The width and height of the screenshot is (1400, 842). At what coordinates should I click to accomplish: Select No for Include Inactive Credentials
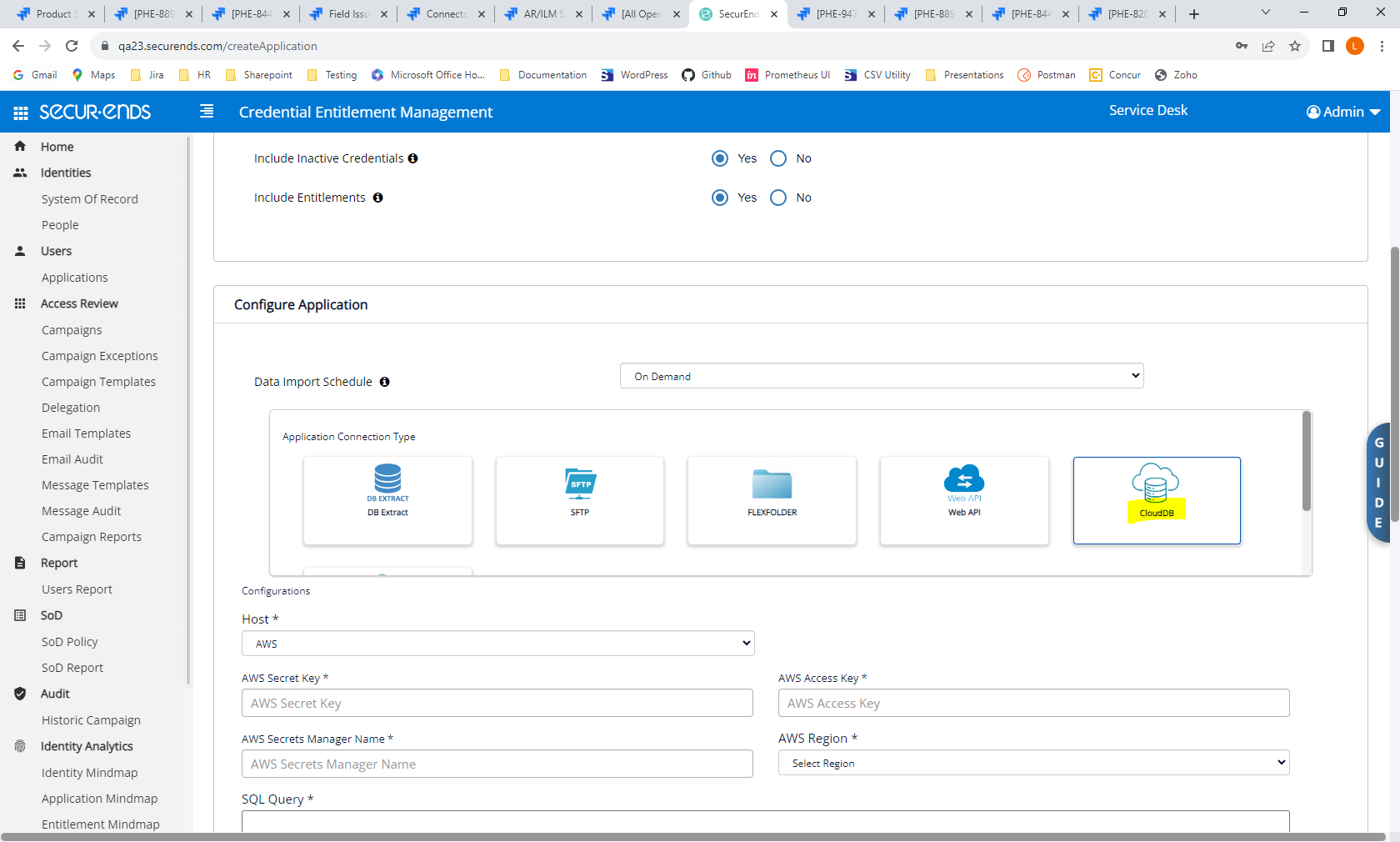(777, 158)
